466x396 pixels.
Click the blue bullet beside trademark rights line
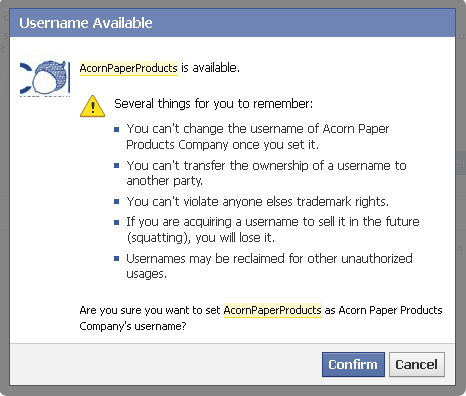tap(117, 202)
